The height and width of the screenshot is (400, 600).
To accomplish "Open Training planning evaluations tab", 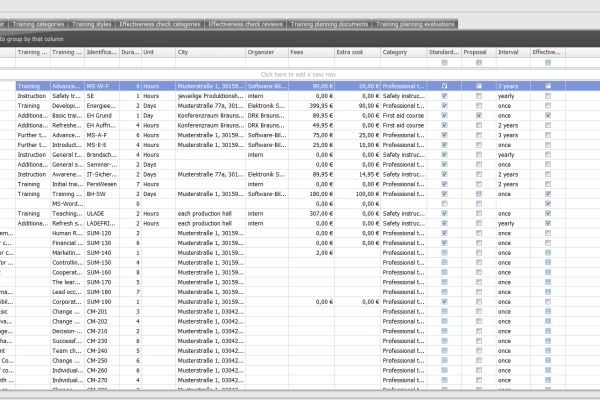I will (x=415, y=24).
